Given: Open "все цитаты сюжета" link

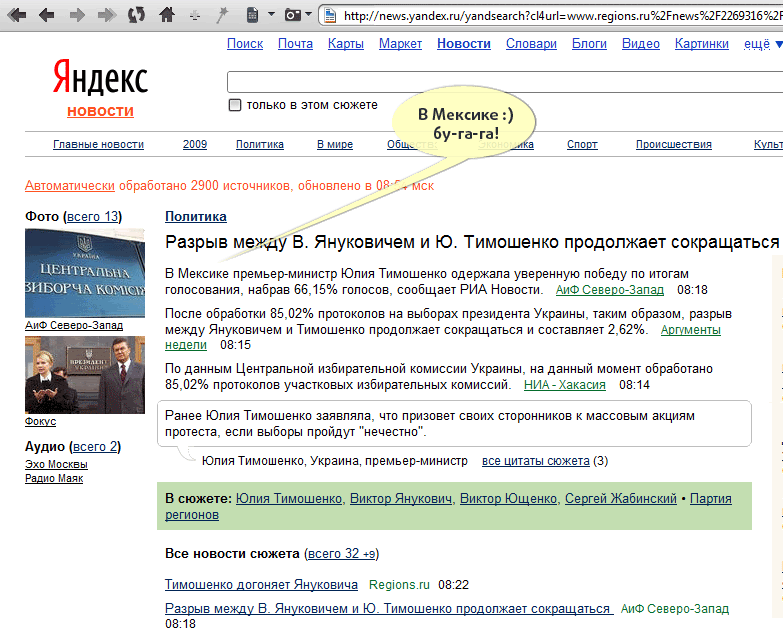Looking at the screenshot, I should 536,461.
